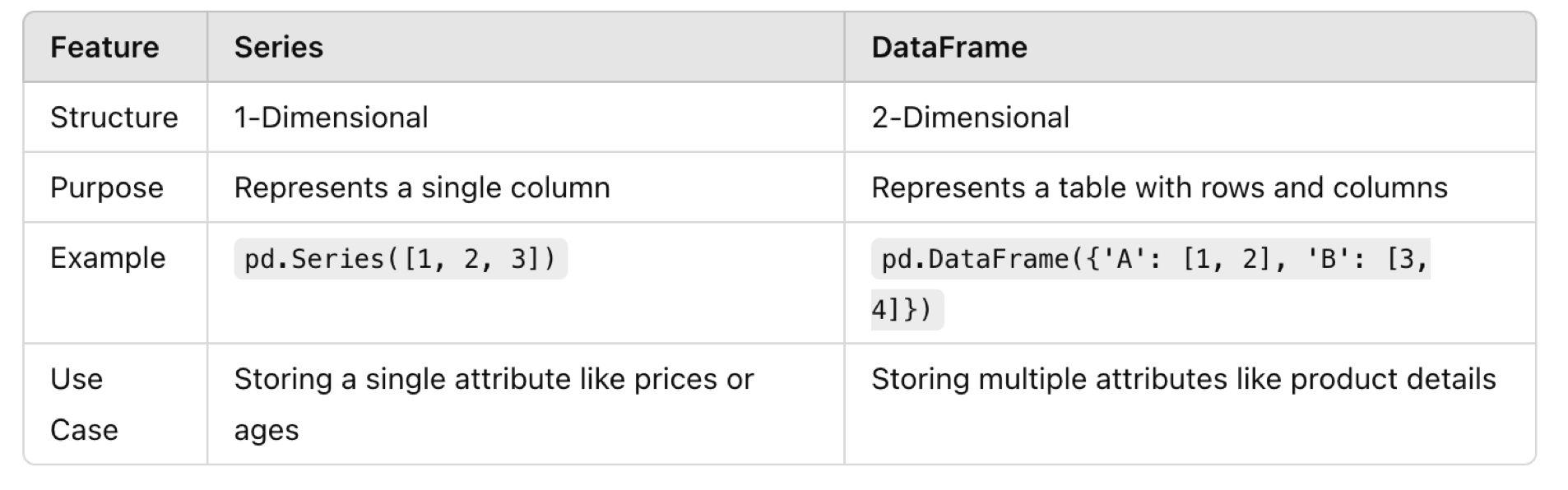The width and height of the screenshot is (1568, 490).
Task: Select the Example row label
Action: [108, 259]
